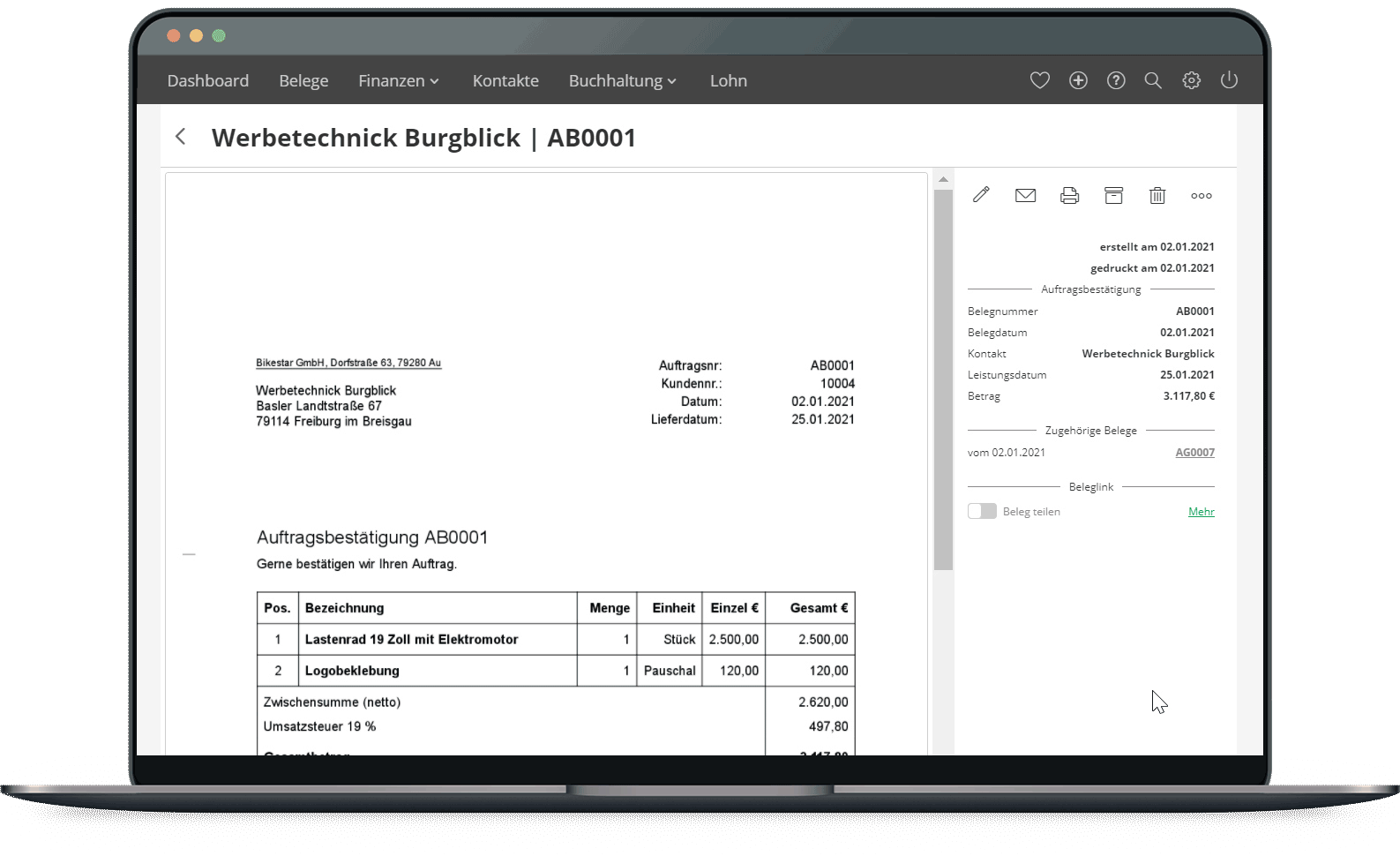1400x856 pixels.
Task: Expand the Buchhaltung dropdown menu
Action: (622, 81)
